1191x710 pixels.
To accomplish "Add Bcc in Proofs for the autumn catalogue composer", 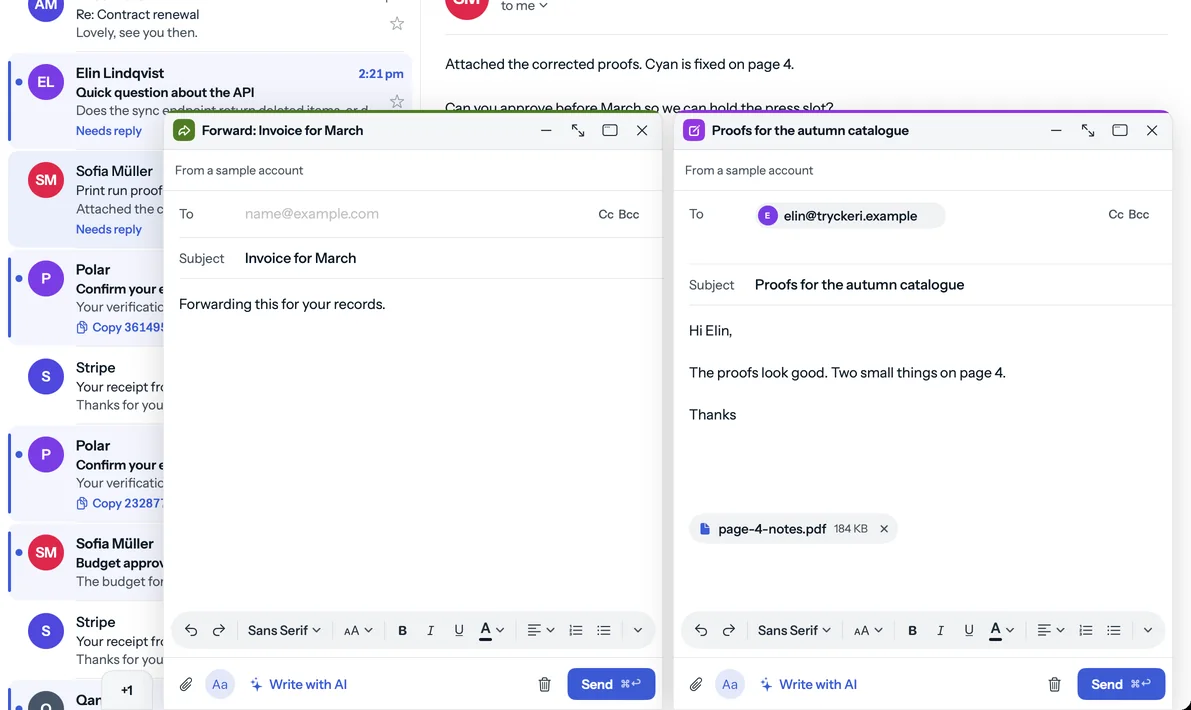I will (x=1139, y=214).
